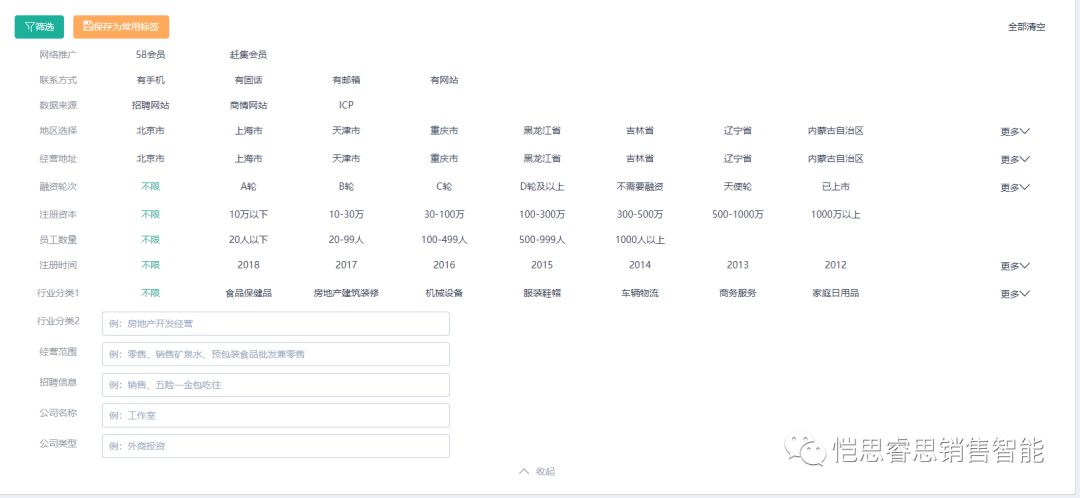
Task: Select 赶集会员 under 网络推广
Action: pos(249,54)
